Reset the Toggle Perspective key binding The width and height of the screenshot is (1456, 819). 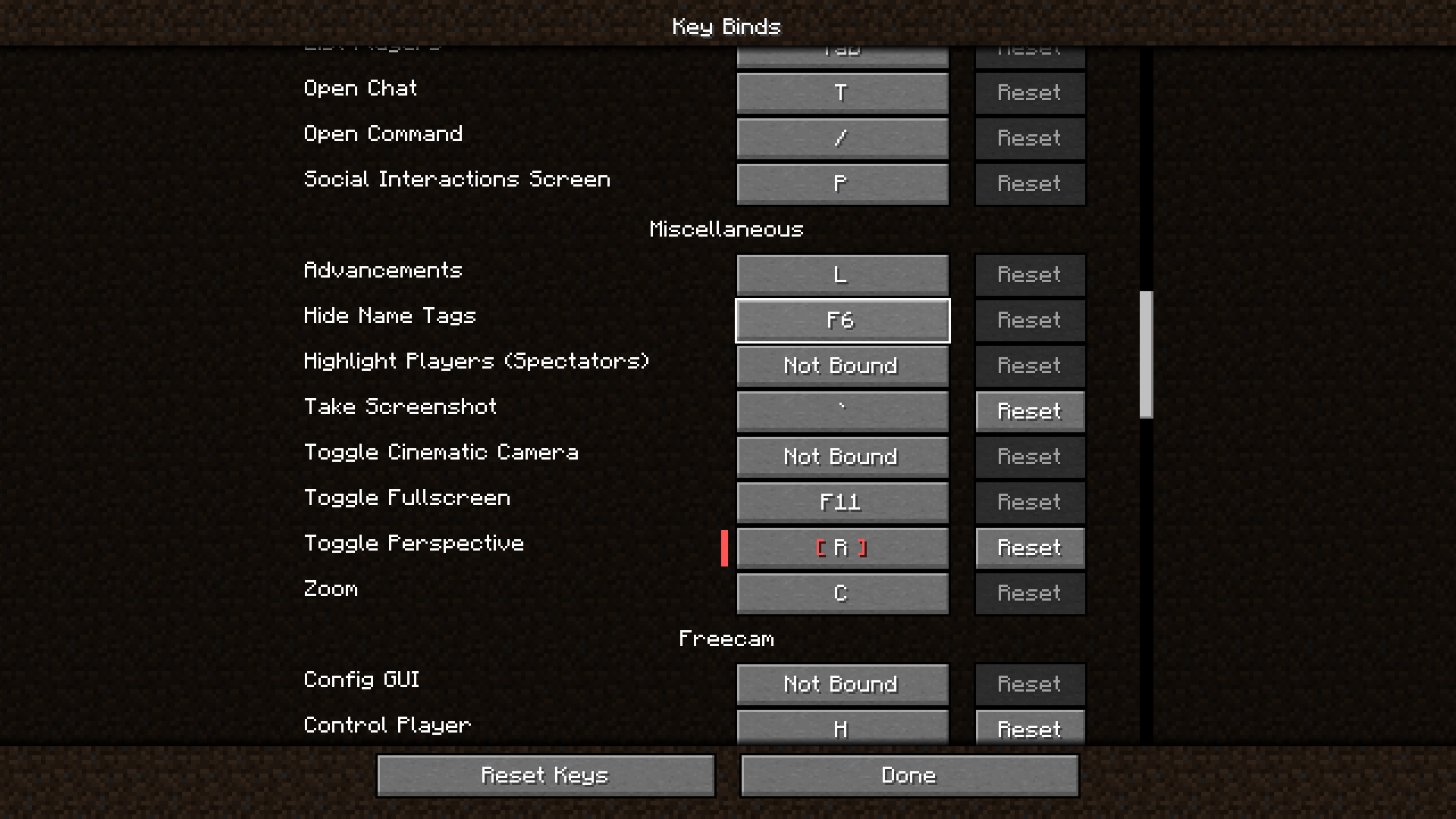pos(1029,547)
